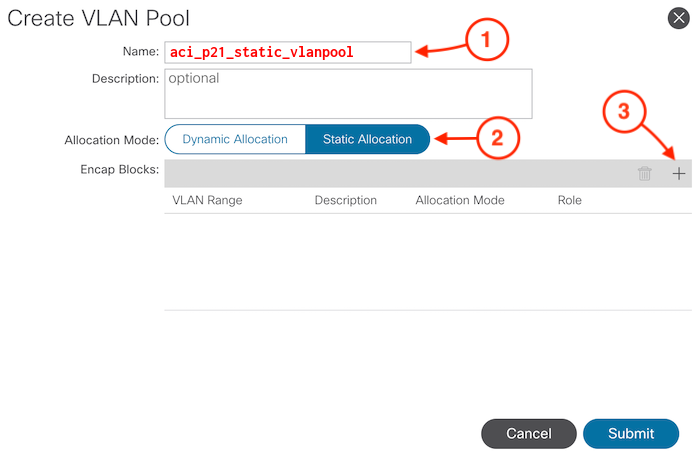
Task: Click the Allocation Mode column header
Action: click(x=460, y=200)
